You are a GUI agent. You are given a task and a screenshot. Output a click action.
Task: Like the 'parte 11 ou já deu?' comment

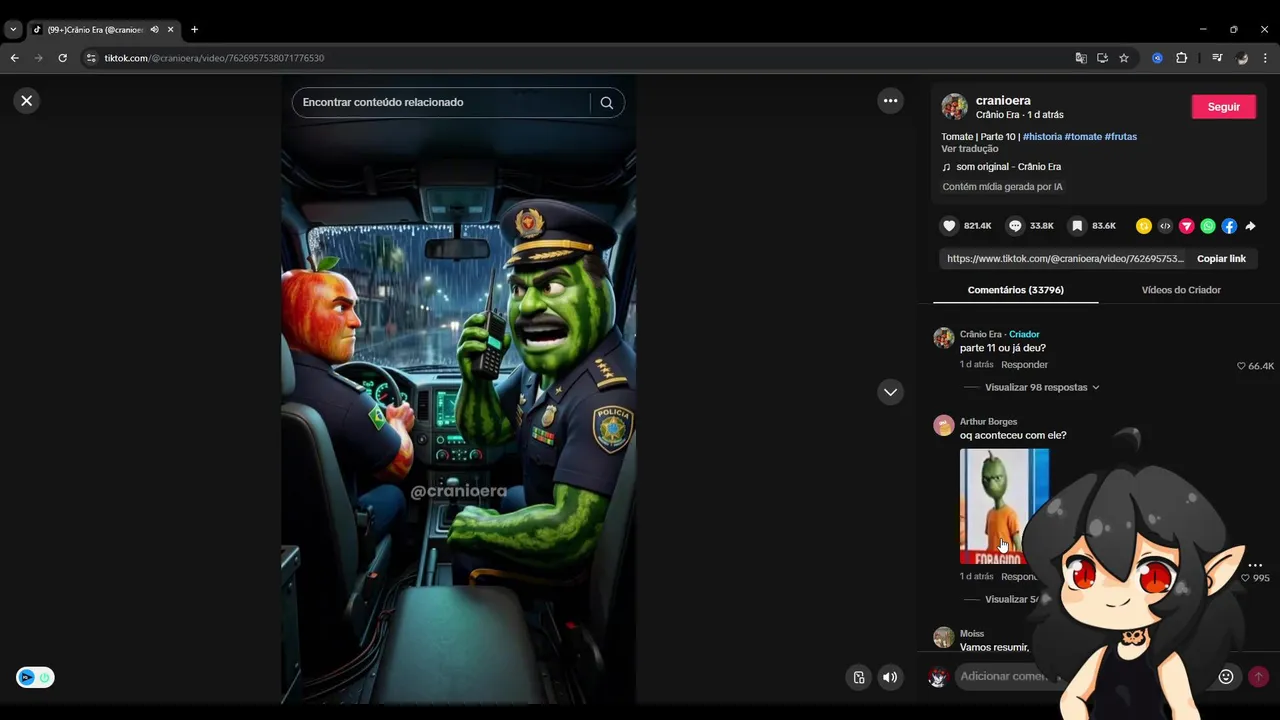point(1242,366)
